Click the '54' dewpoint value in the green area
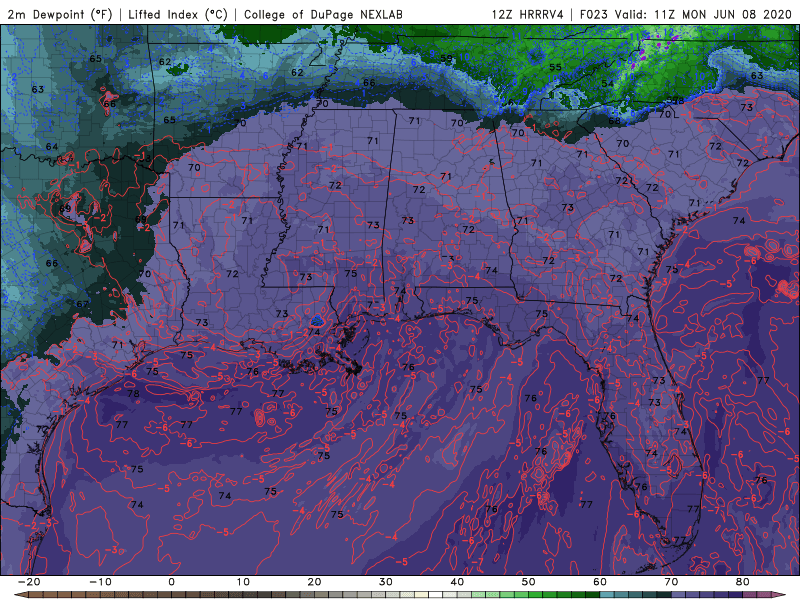Image resolution: width=800 pixels, height=600 pixels. [607, 83]
